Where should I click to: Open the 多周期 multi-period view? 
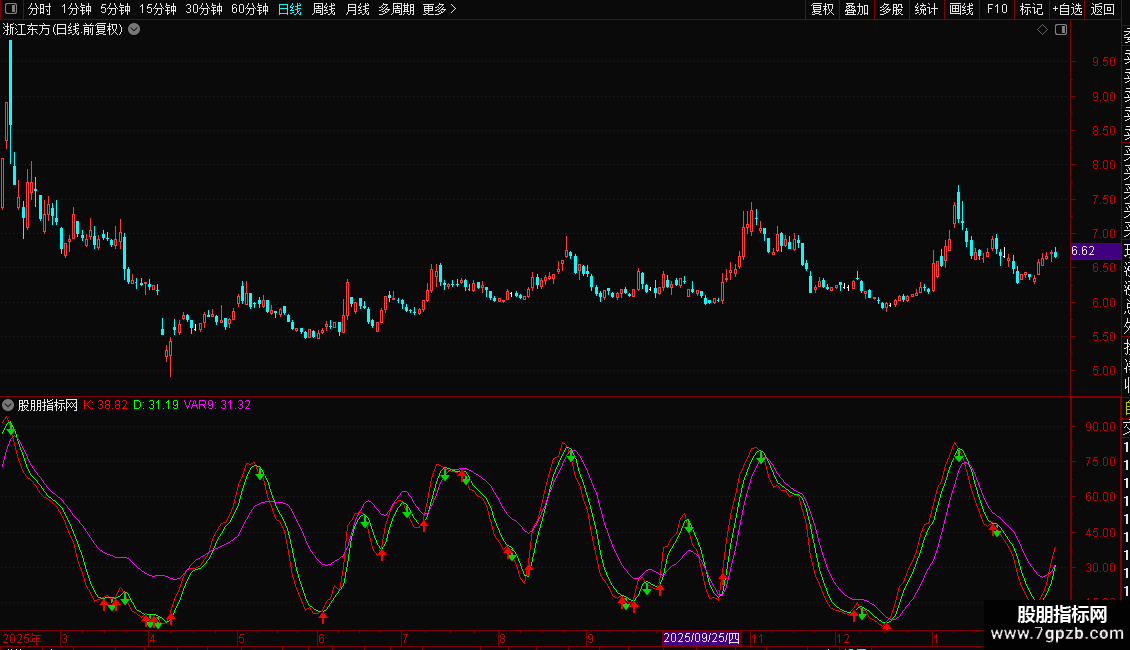click(396, 9)
